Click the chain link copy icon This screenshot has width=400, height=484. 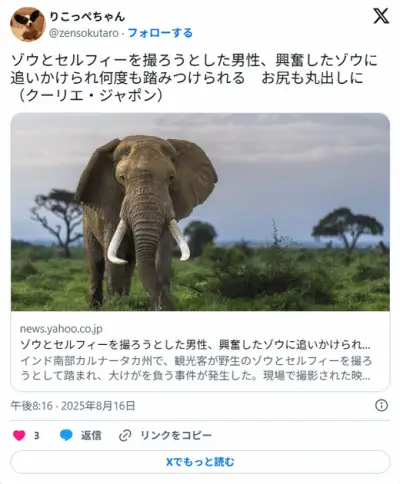tap(125, 436)
